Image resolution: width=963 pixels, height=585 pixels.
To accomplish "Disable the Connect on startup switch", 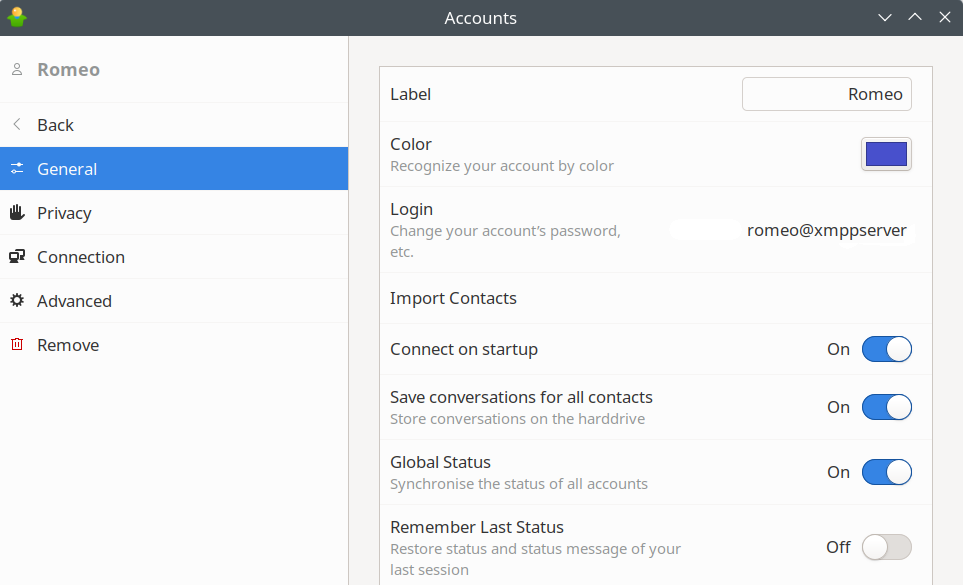I will point(886,349).
